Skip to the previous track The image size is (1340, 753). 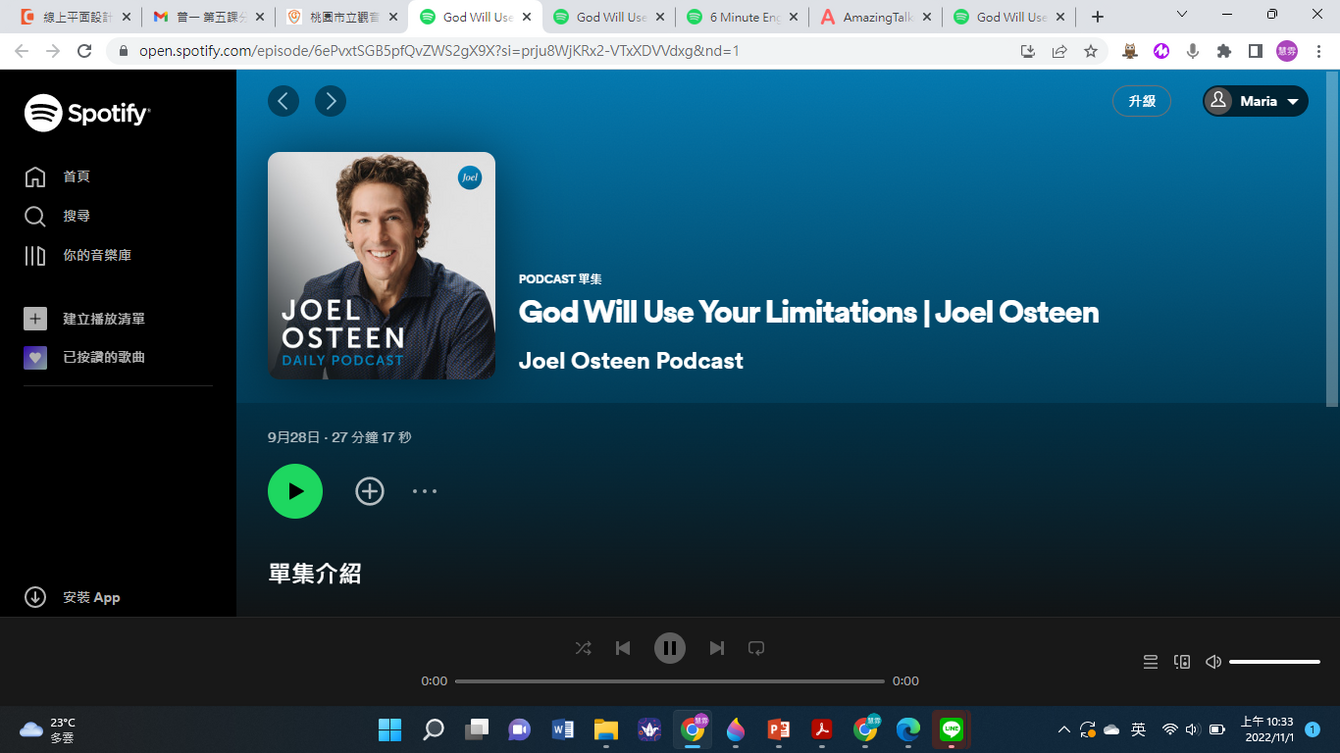(623, 648)
